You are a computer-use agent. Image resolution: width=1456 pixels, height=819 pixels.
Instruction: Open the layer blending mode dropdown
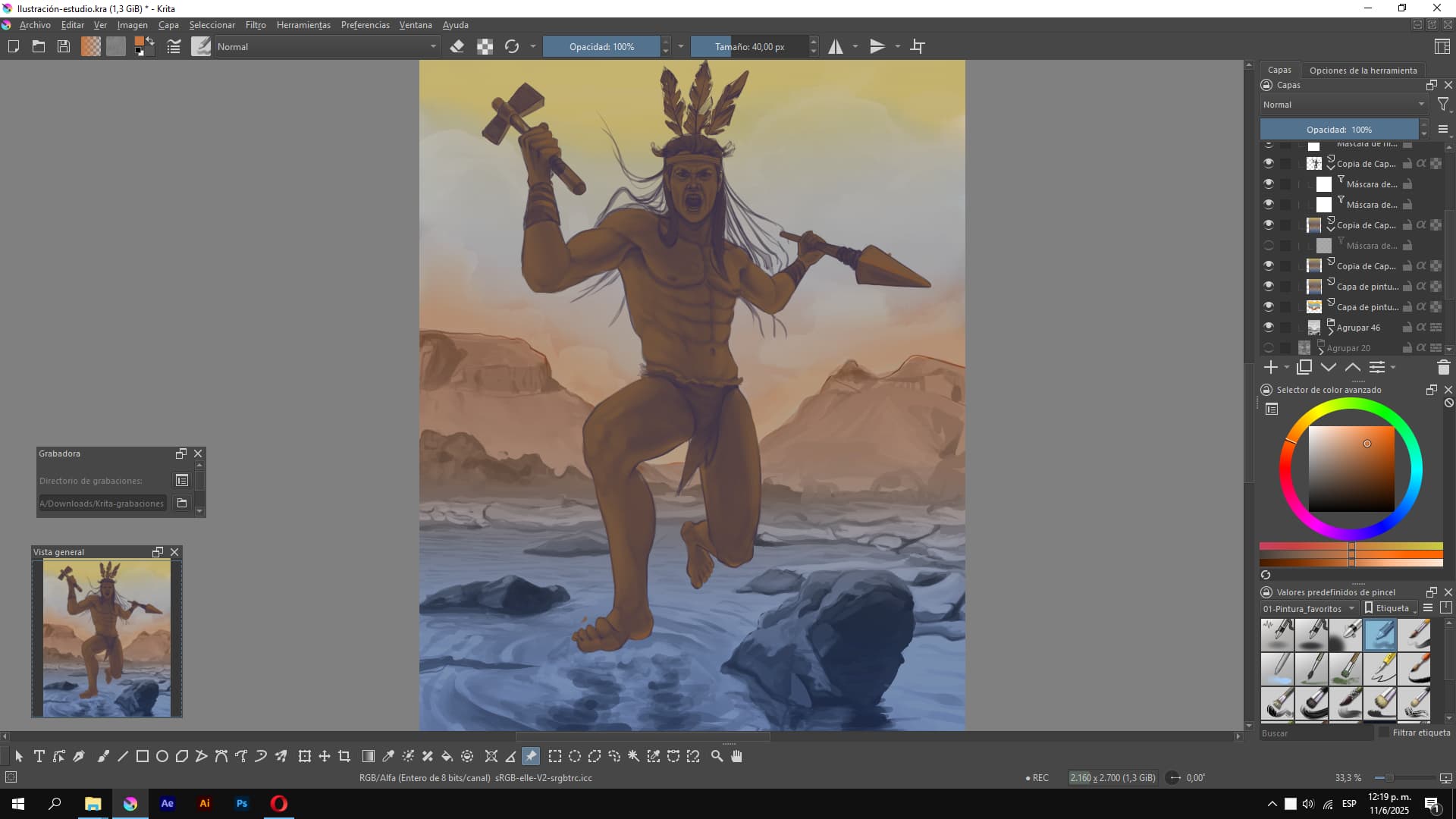1343,105
